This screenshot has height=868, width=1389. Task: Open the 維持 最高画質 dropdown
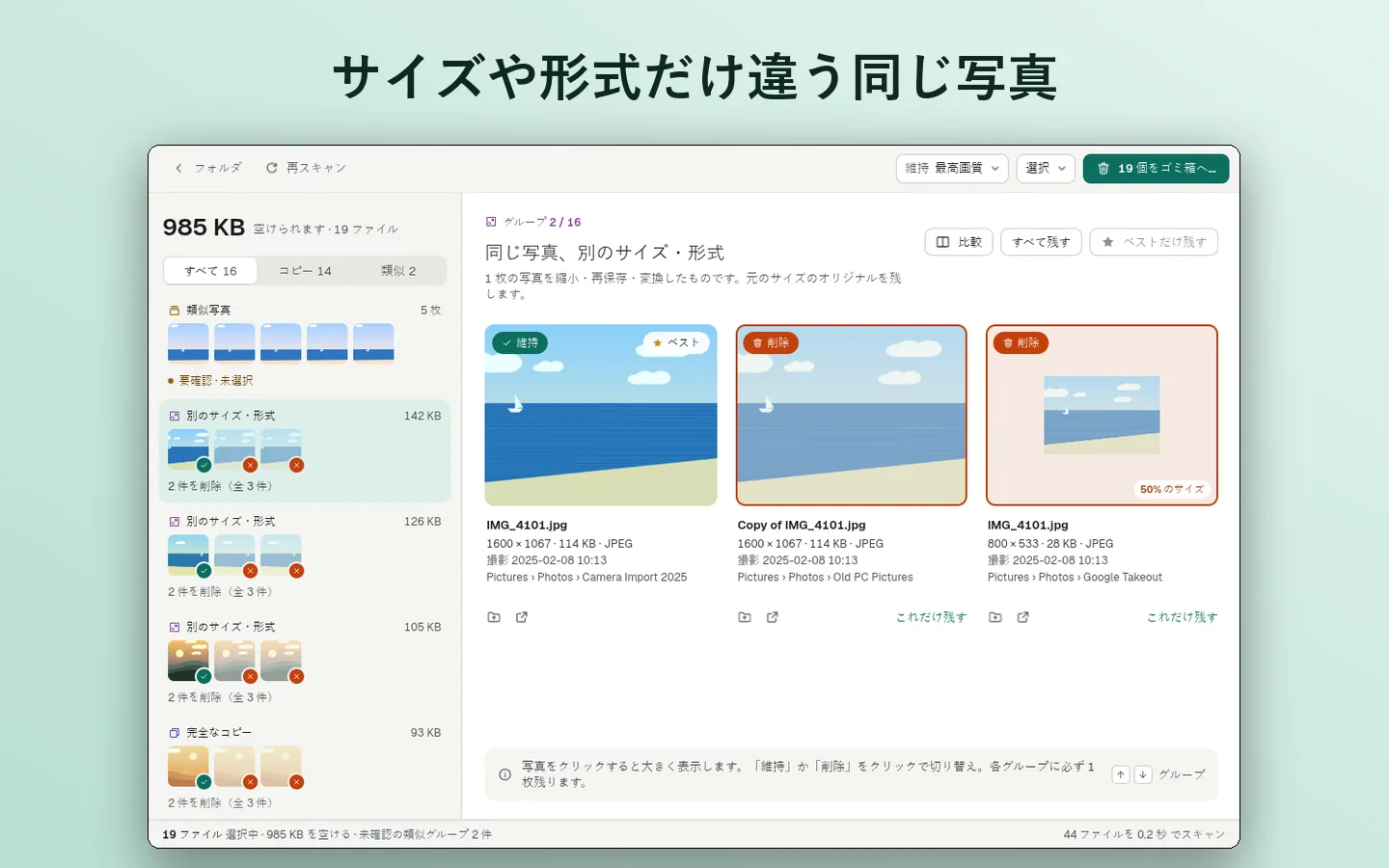tap(952, 168)
